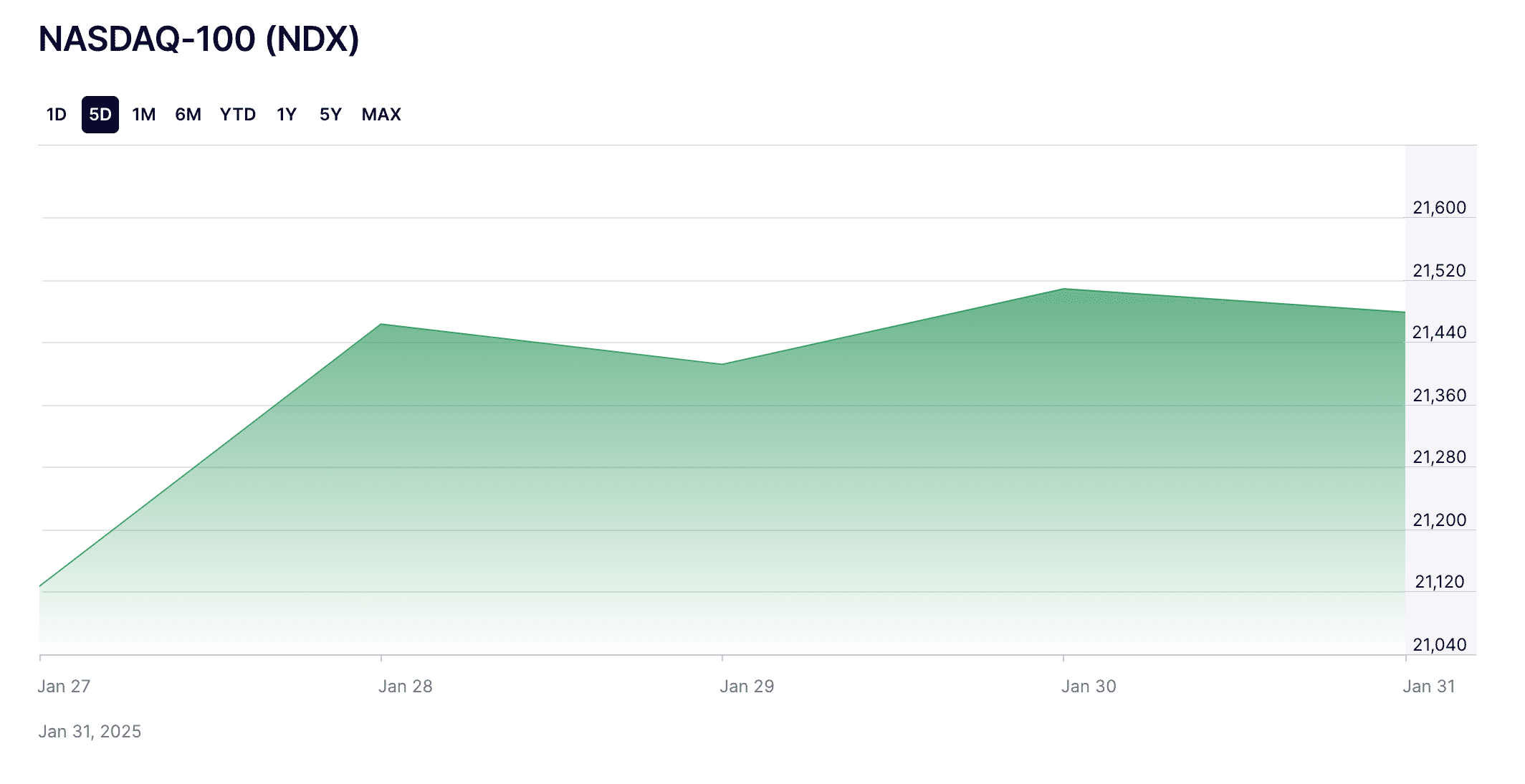Click the Jan 29 axis label

747,686
